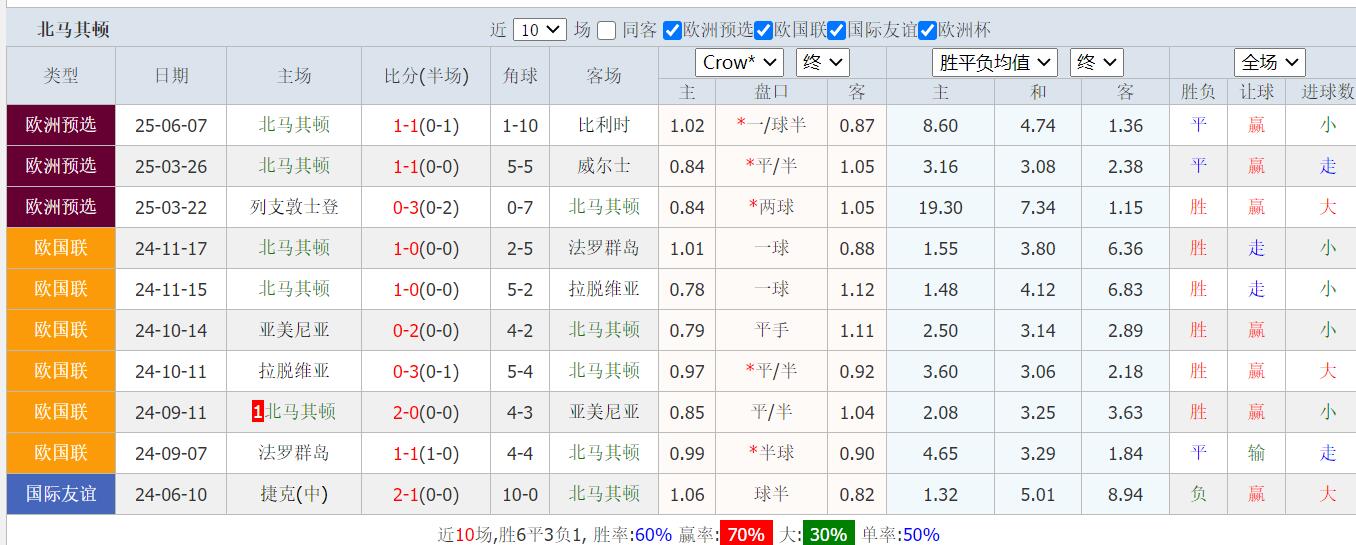The image size is (1356, 545).
Task: Click the 角球 column header
Action: pyautogui.click(x=519, y=76)
